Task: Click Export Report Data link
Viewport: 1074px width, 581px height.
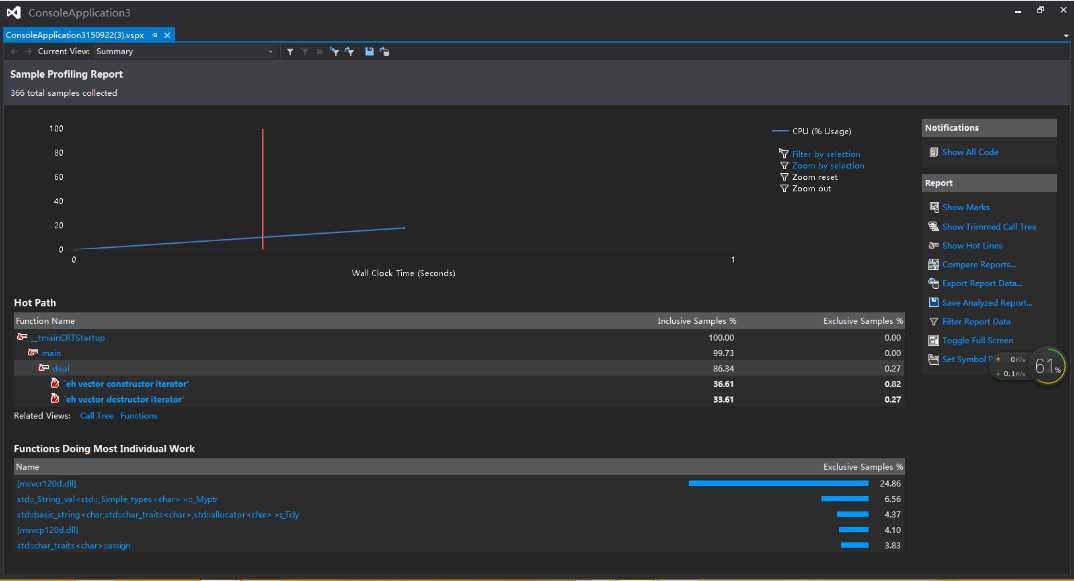Action: point(982,283)
